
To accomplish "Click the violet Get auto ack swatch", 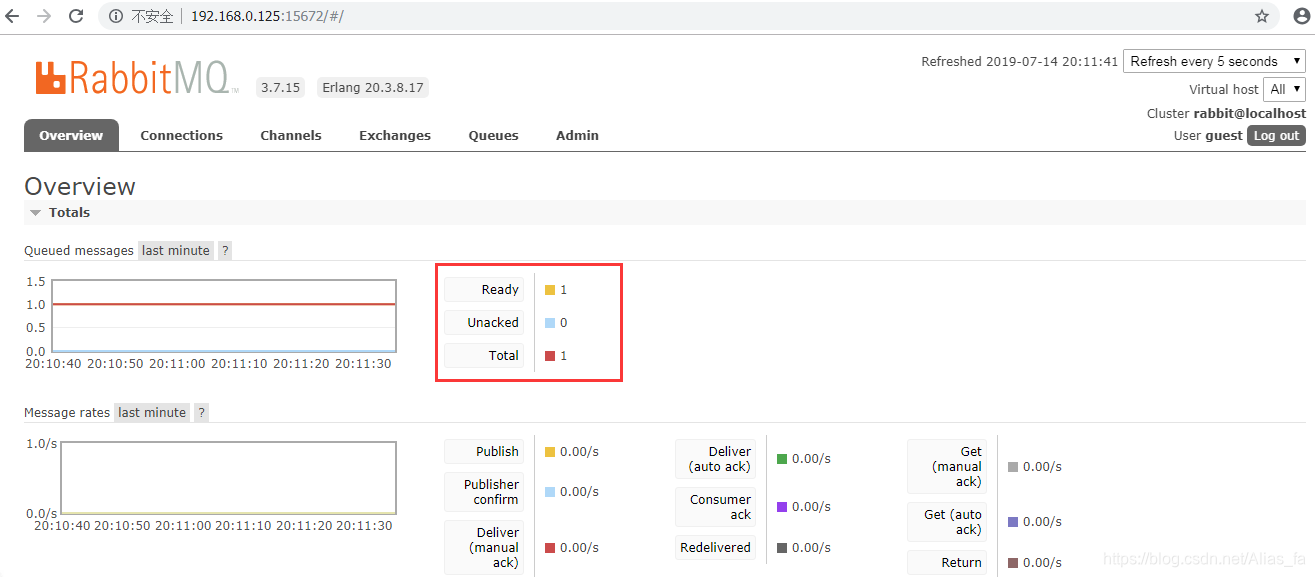I will pos(1013,522).
